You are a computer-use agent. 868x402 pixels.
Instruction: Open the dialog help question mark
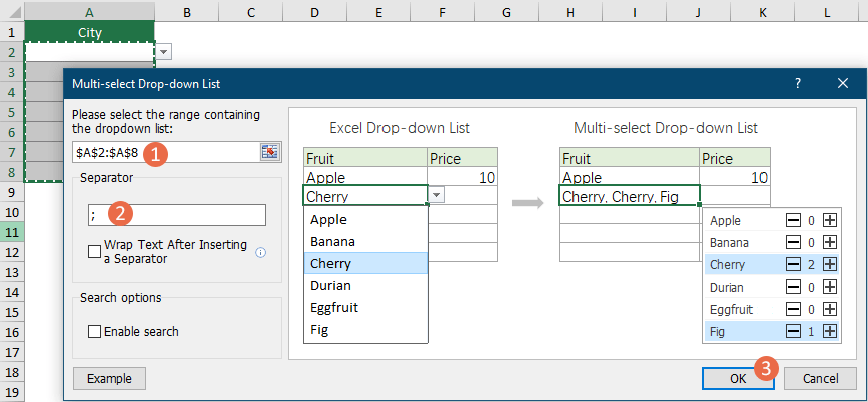(798, 84)
